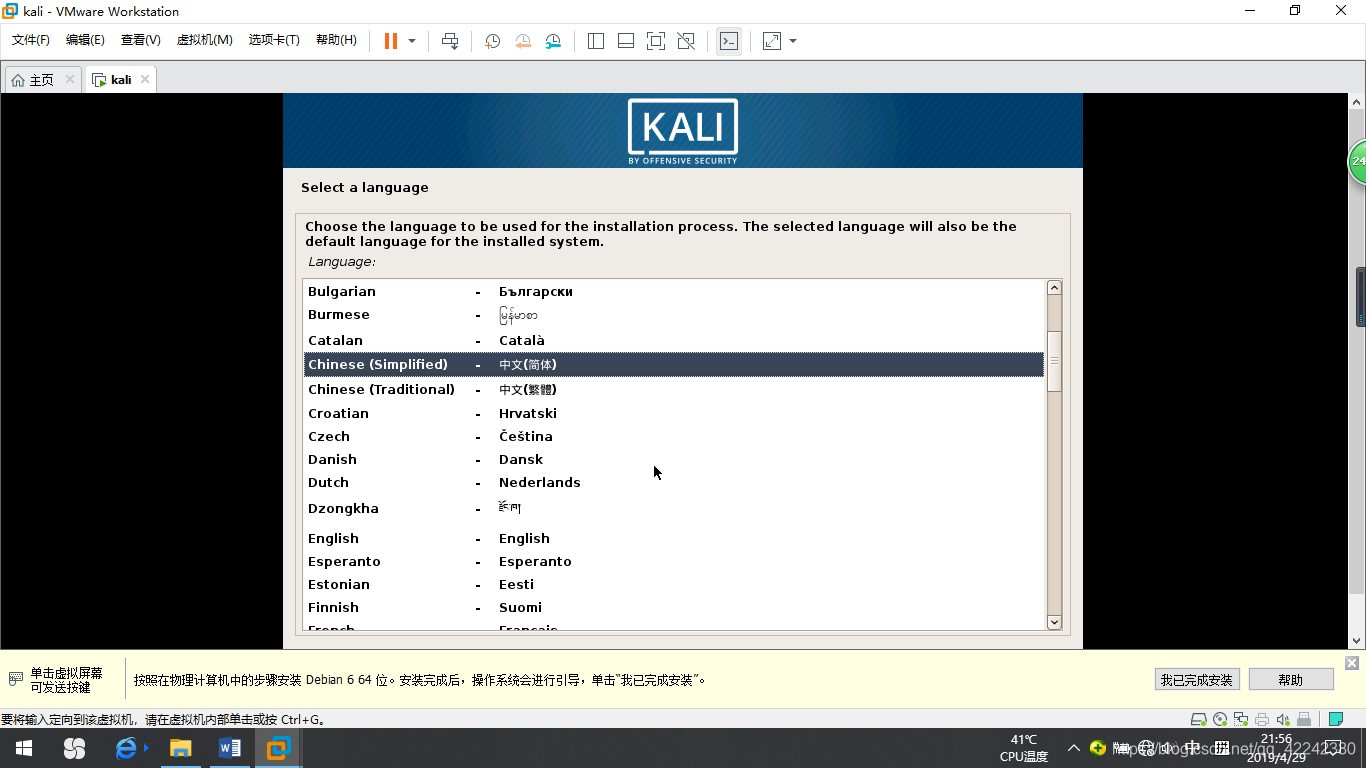The image size is (1366, 768).
Task: Close the 主页 tab
Action: [x=69, y=79]
